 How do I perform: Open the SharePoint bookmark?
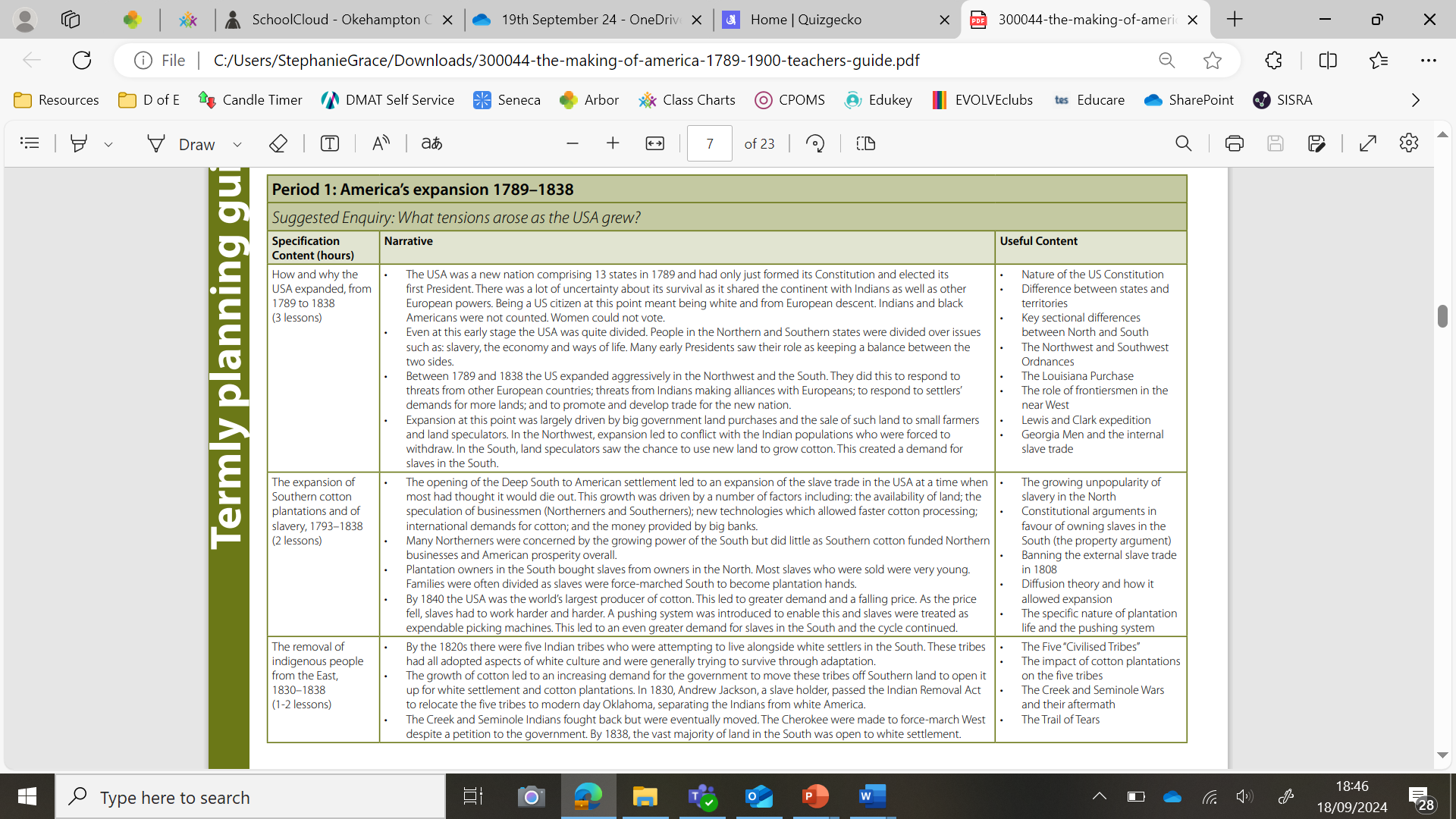(x=1189, y=100)
